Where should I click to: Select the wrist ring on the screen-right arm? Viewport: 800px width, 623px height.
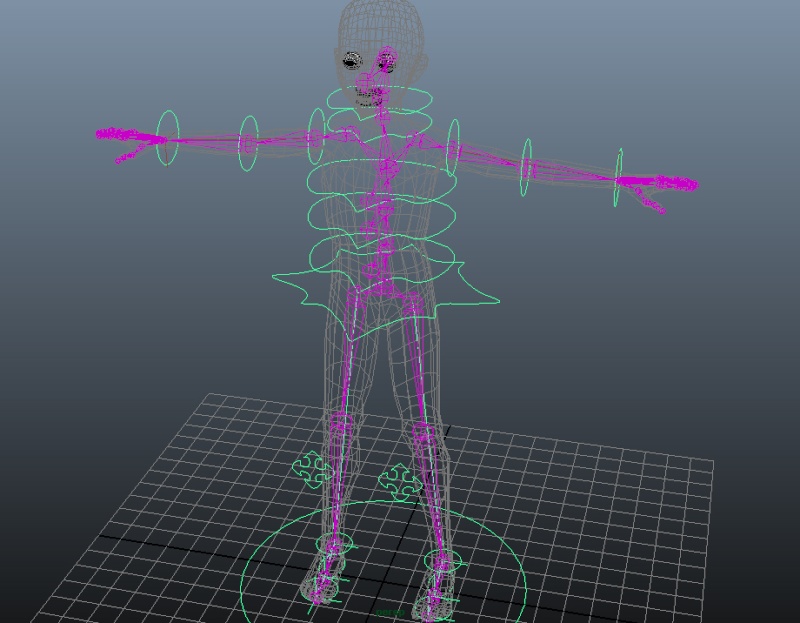(618, 178)
